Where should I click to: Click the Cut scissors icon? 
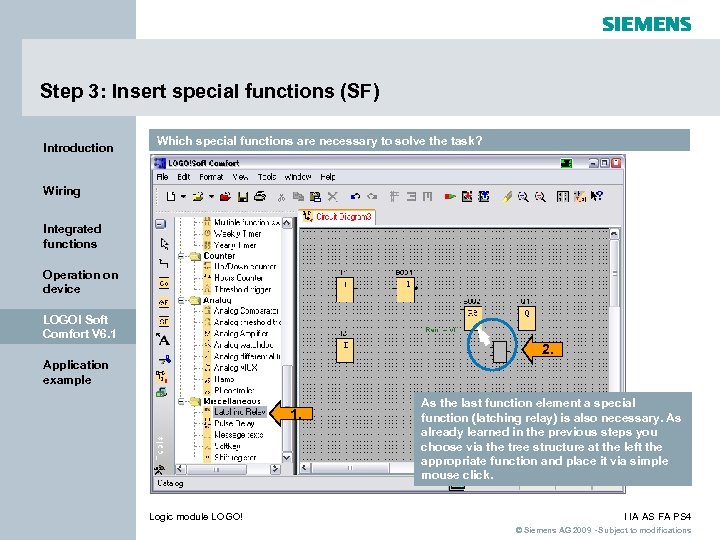[x=281, y=197]
